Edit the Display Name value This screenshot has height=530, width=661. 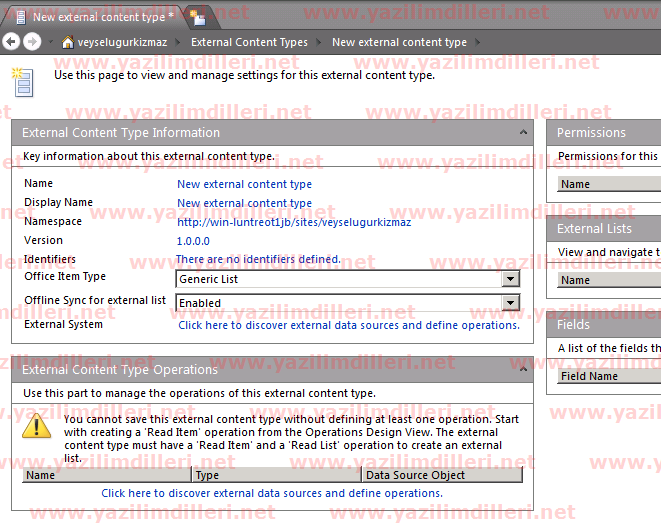click(244, 203)
